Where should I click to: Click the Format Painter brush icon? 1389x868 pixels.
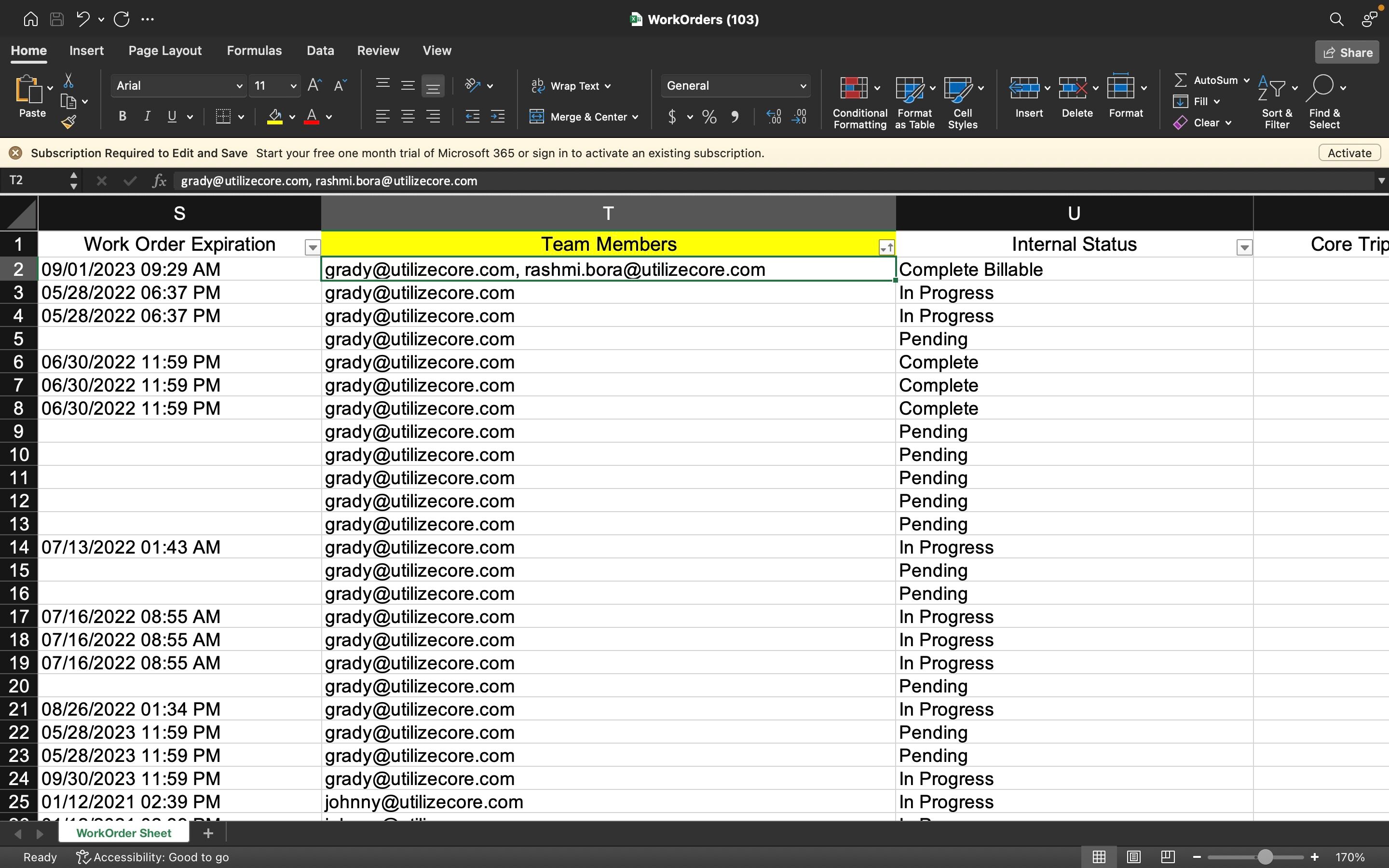[69, 122]
